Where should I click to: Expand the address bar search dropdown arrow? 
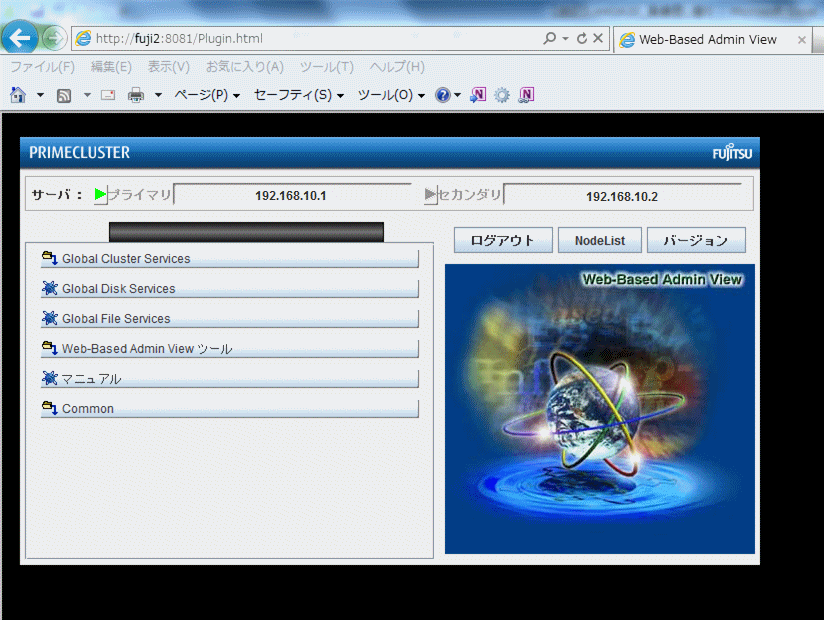click(x=565, y=38)
